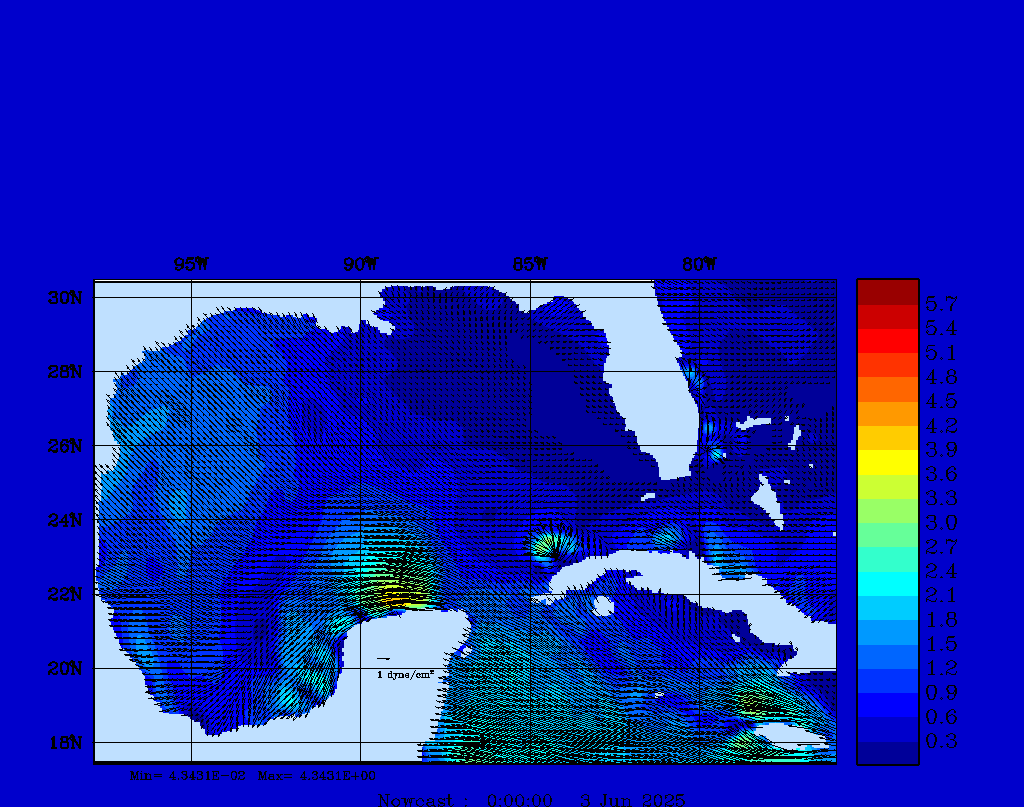The height and width of the screenshot is (807, 1024).
Task: Click the Nowcast timestamp caption
Action: (530, 799)
